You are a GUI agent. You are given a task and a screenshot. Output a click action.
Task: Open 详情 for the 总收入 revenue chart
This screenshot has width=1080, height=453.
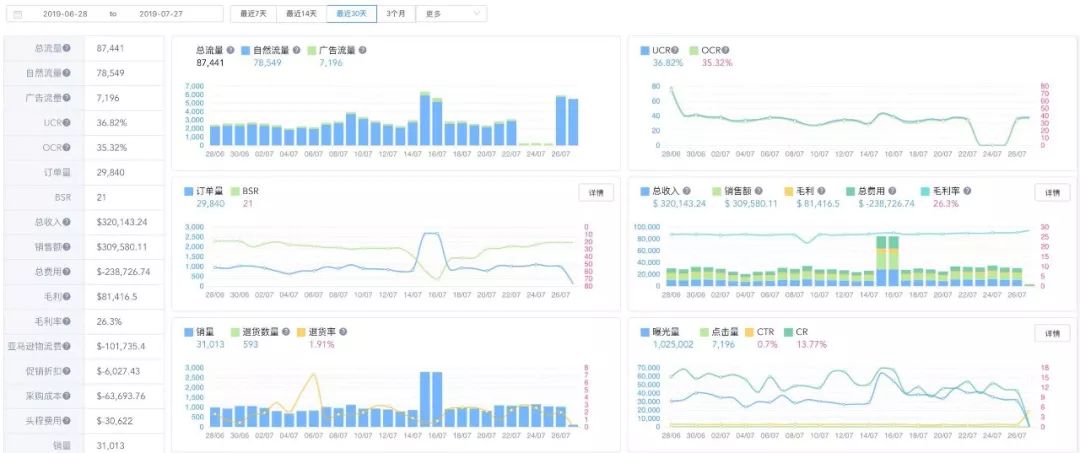(x=1052, y=192)
